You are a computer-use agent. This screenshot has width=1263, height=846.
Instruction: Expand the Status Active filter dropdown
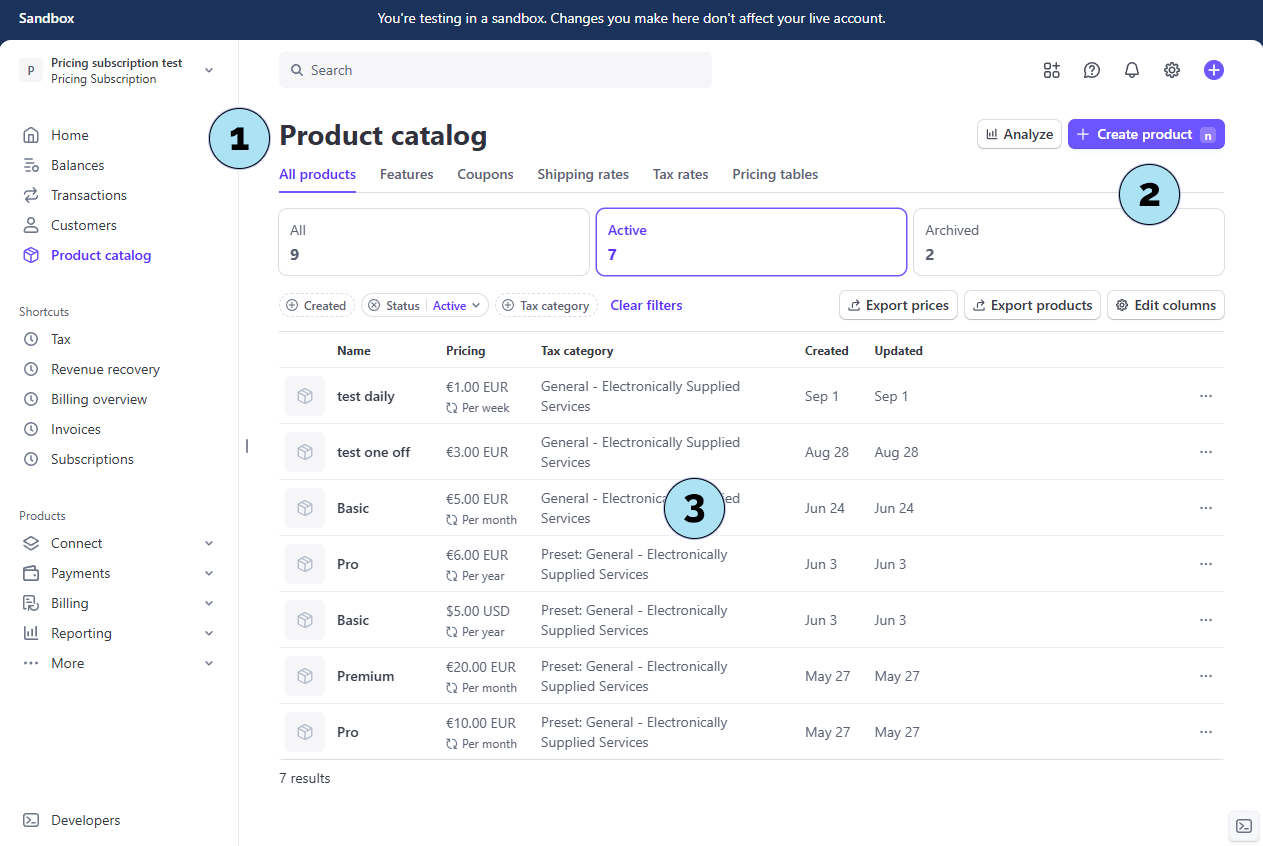point(457,306)
